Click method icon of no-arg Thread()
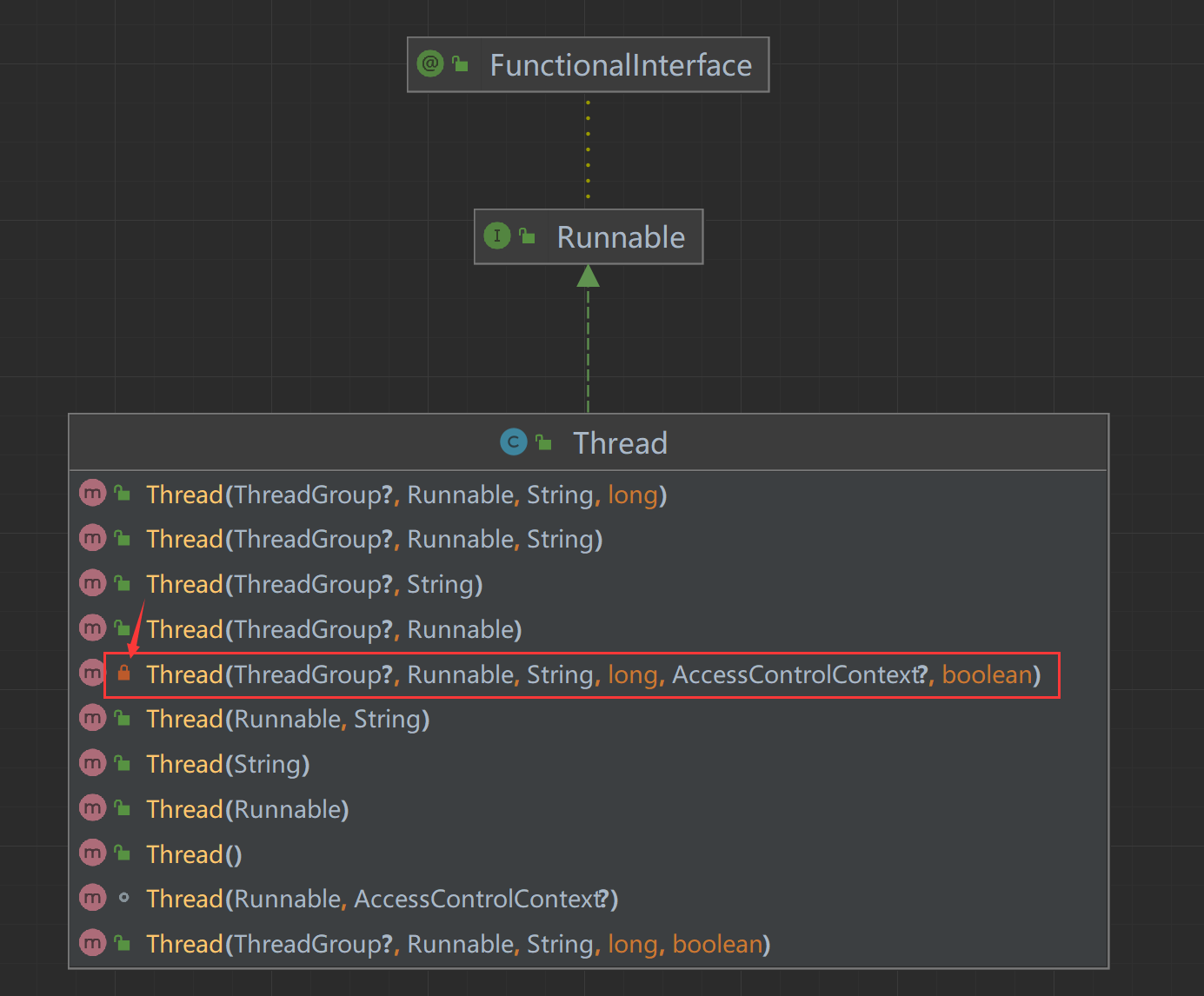 click(x=92, y=853)
